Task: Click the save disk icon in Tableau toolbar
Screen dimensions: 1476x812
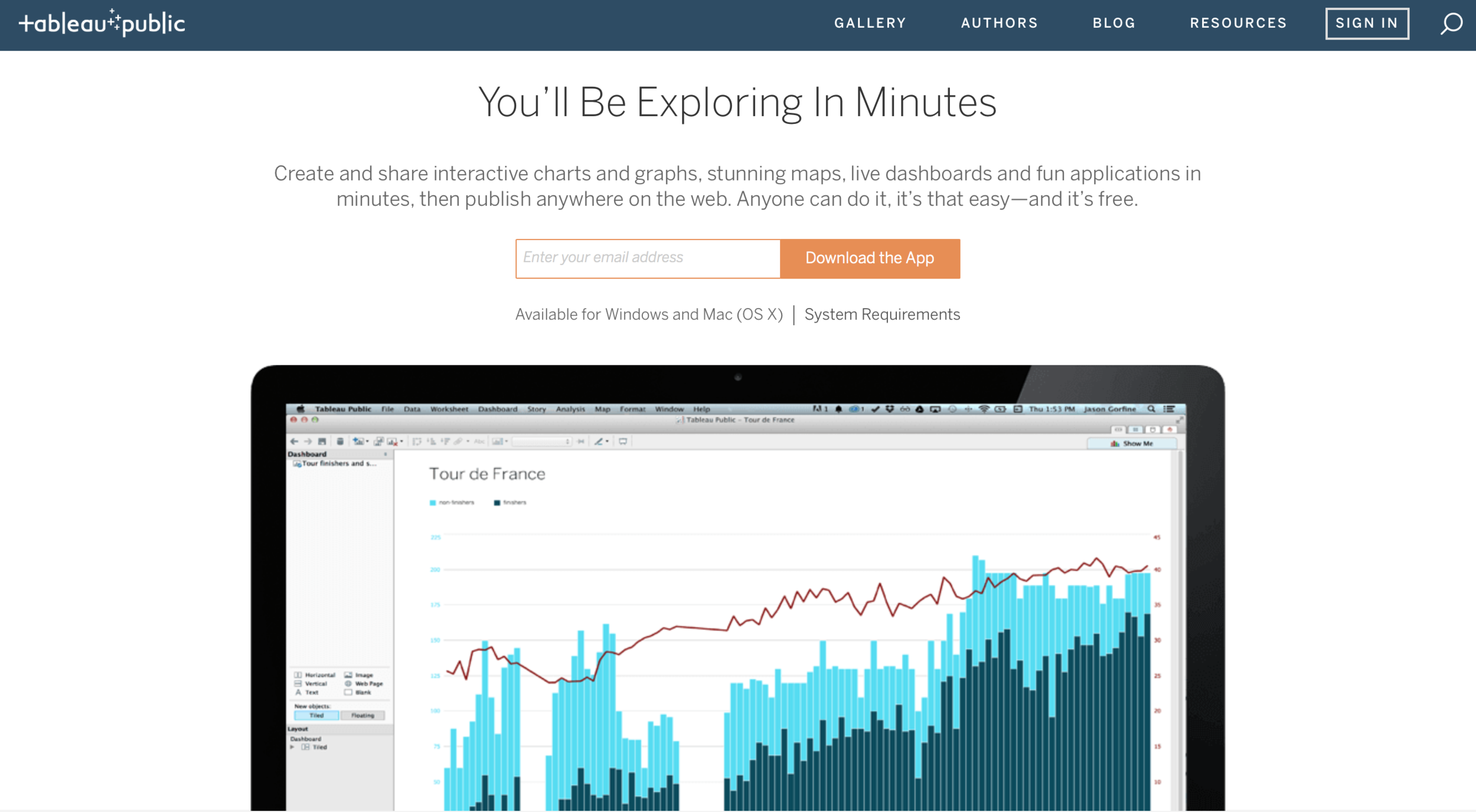Action: coord(322,441)
